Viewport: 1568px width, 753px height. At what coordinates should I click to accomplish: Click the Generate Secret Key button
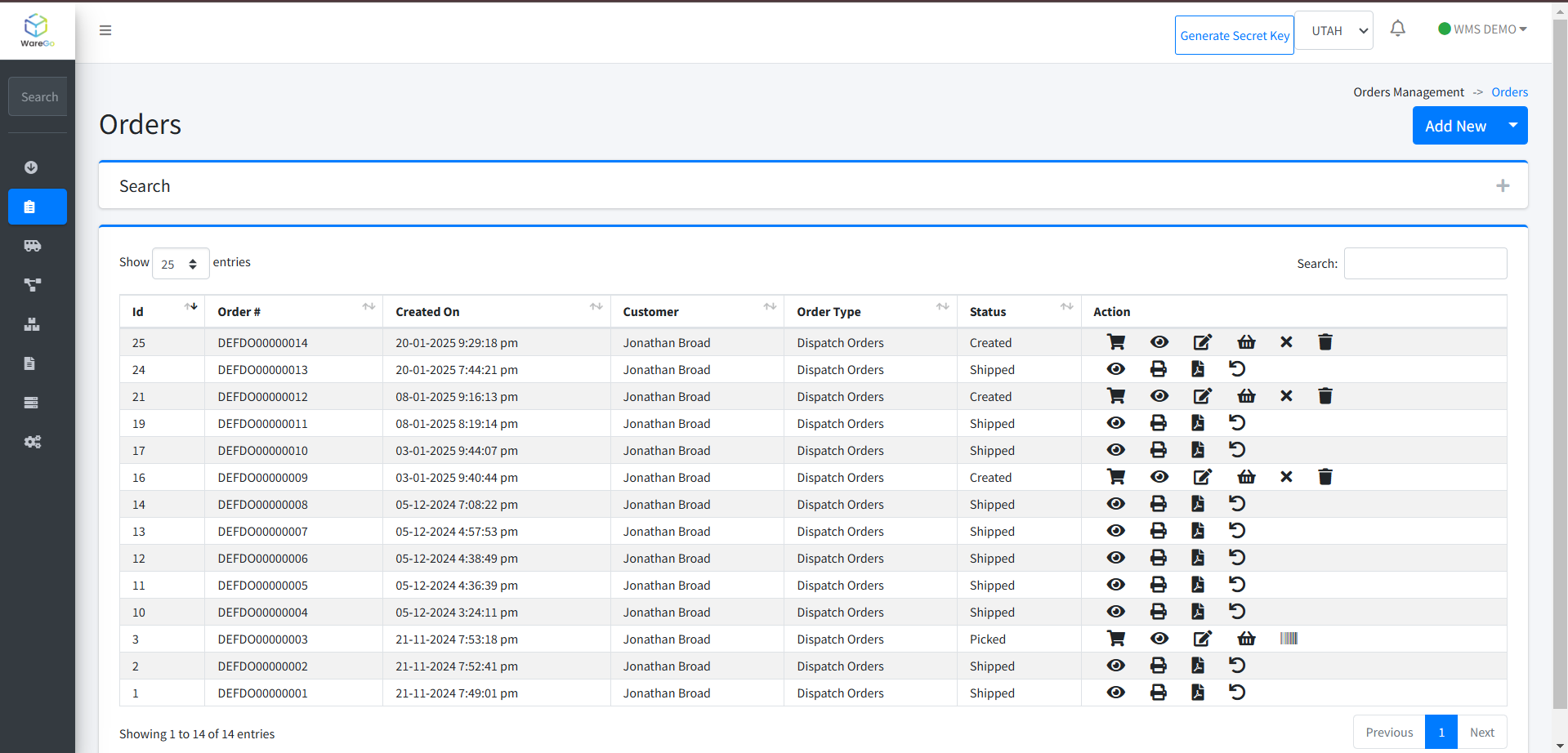tap(1235, 35)
